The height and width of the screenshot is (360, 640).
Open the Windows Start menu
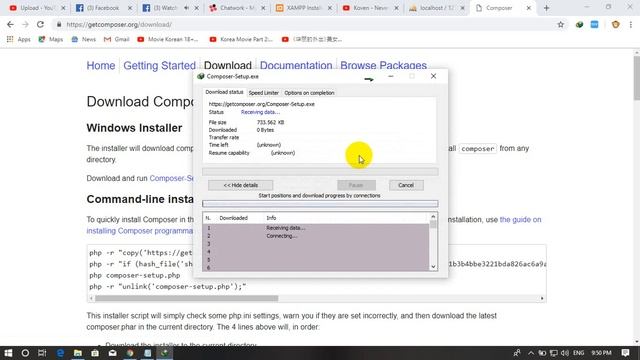coord(8,353)
